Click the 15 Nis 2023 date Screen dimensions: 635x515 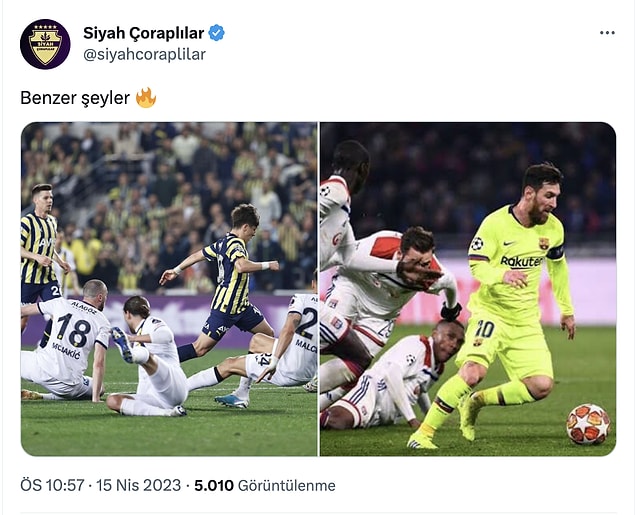[138, 485]
